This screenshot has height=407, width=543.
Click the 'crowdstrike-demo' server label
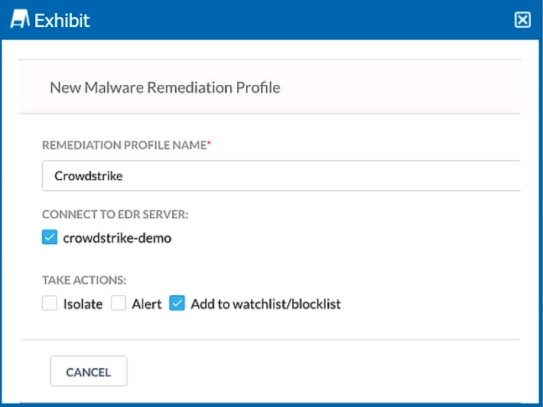point(117,238)
